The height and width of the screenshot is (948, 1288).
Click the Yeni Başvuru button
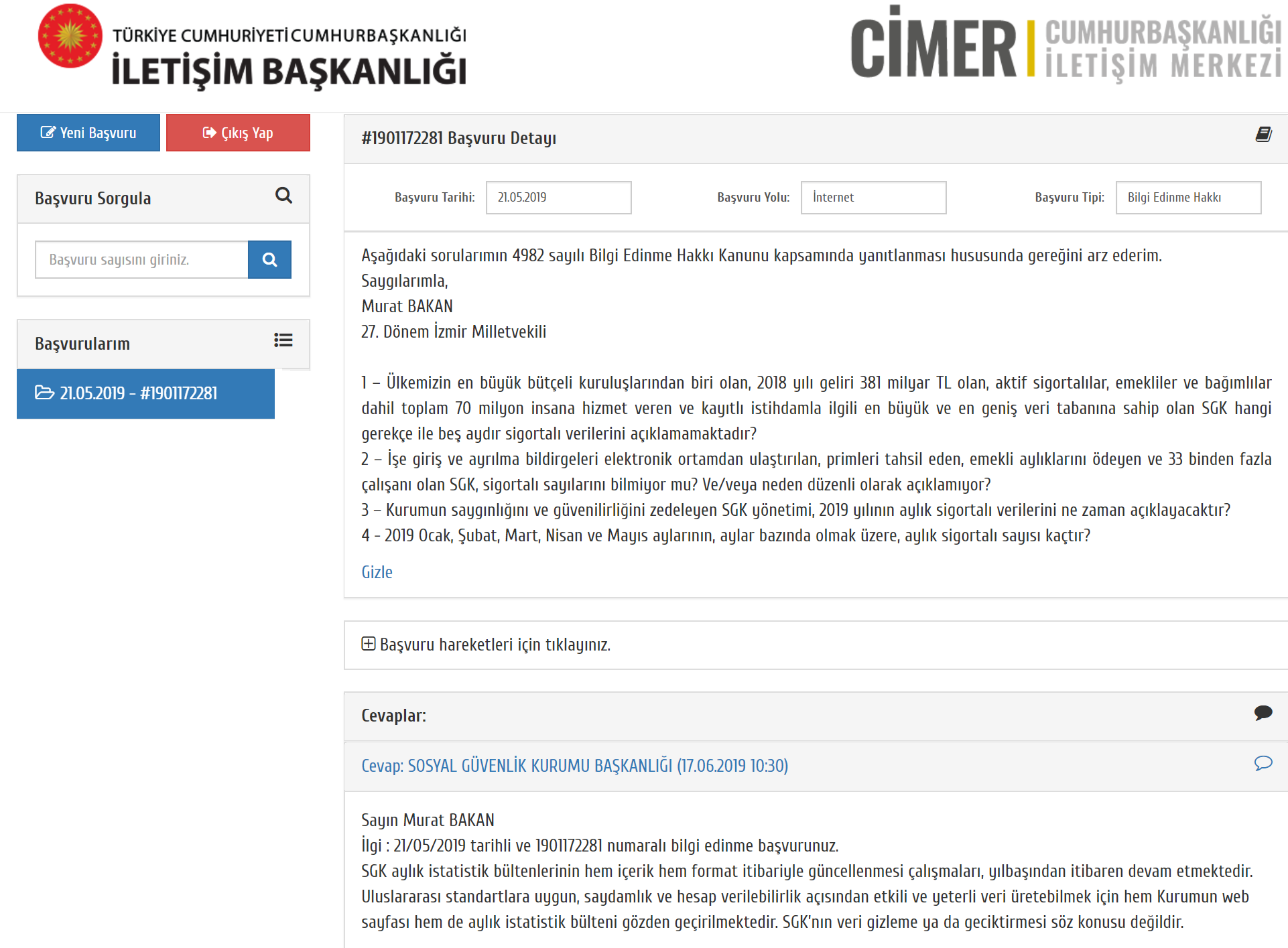click(x=88, y=133)
